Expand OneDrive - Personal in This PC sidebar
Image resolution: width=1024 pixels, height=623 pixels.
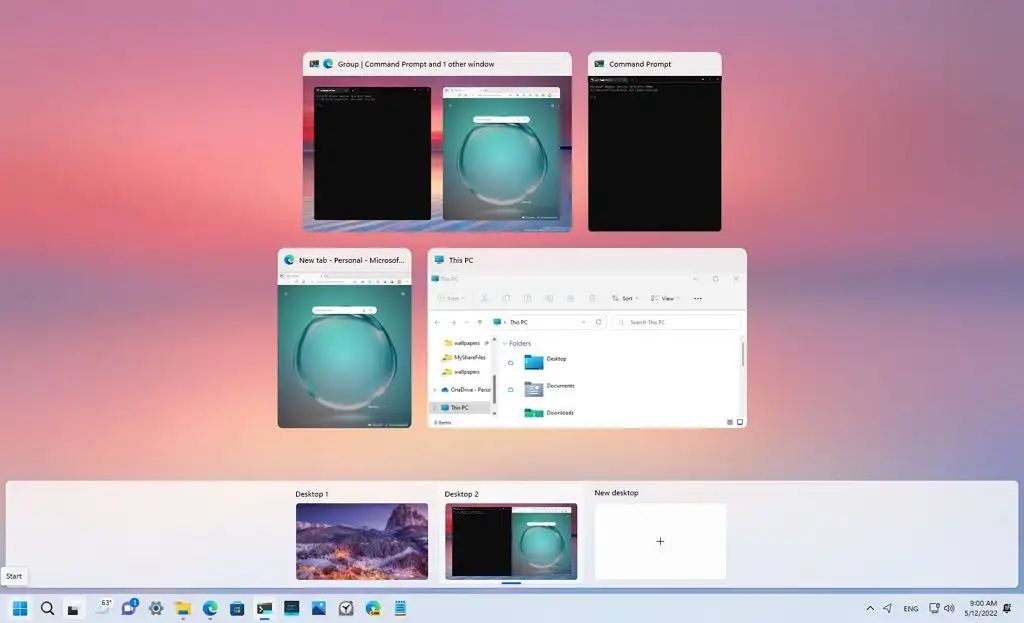coord(435,390)
